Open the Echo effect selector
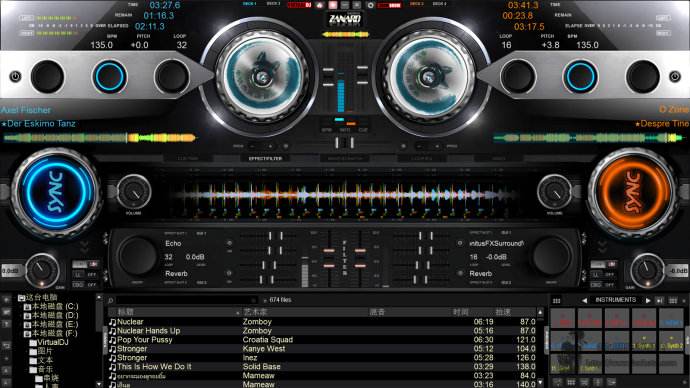The height and width of the screenshot is (388, 690). pos(173,243)
